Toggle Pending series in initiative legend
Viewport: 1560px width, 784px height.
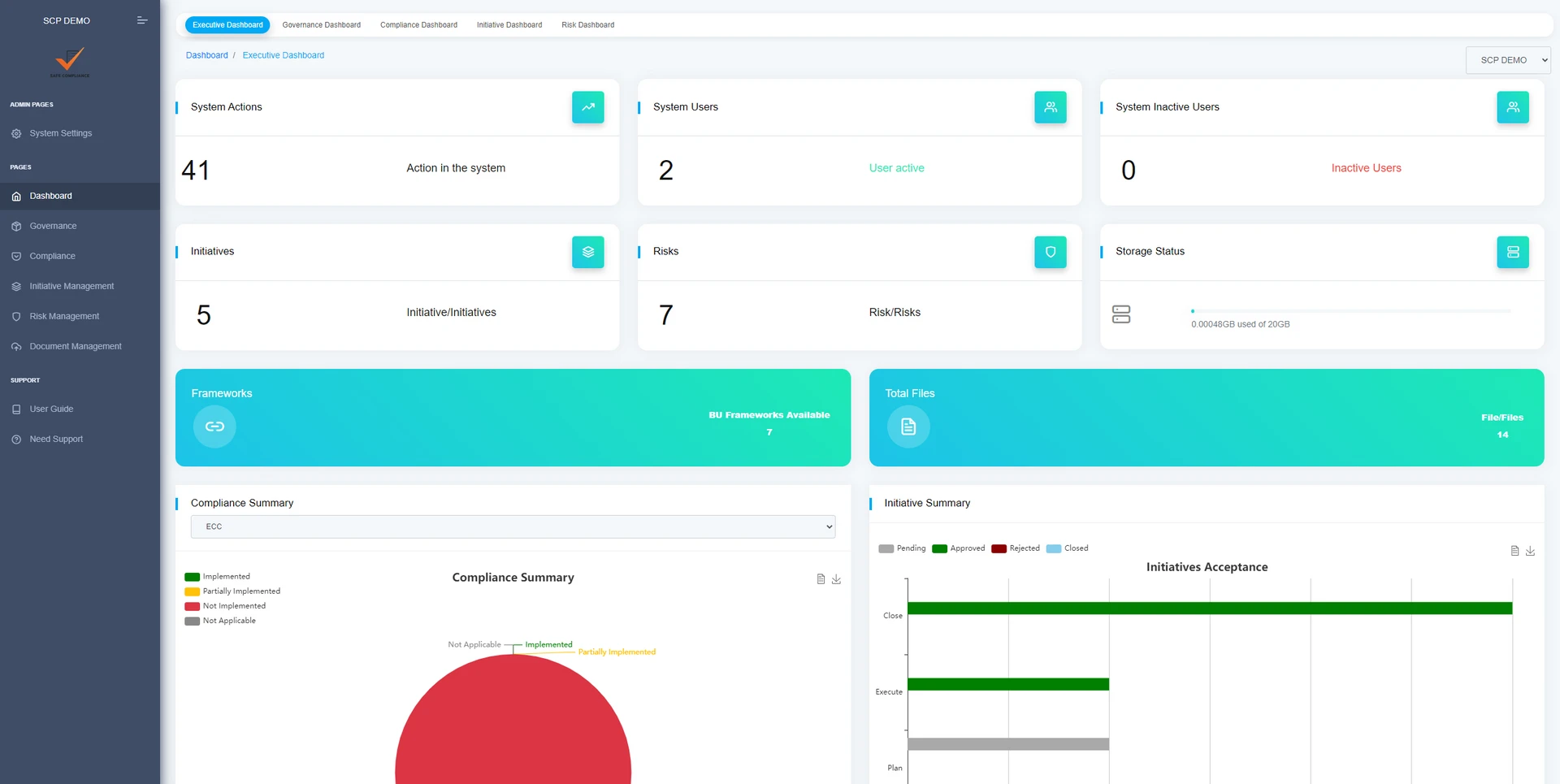902,548
